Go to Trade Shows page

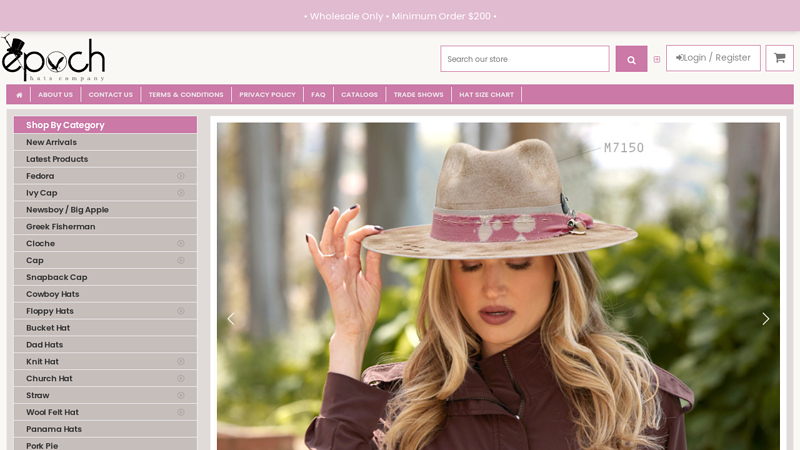(418, 95)
